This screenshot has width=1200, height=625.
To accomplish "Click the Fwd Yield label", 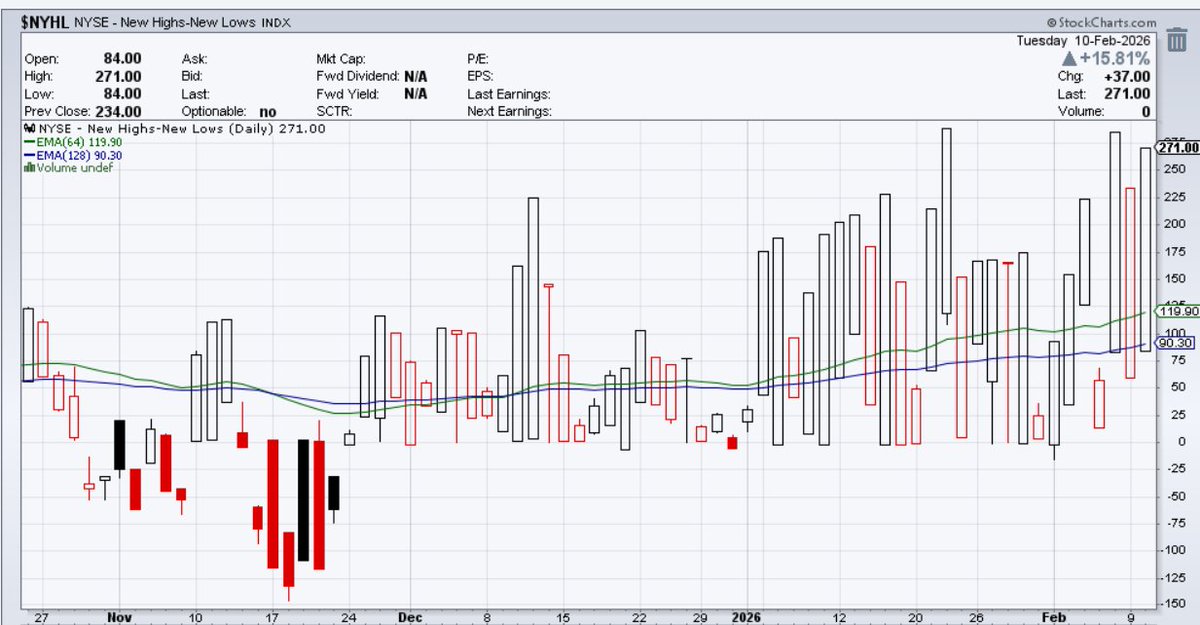I will coord(346,94).
